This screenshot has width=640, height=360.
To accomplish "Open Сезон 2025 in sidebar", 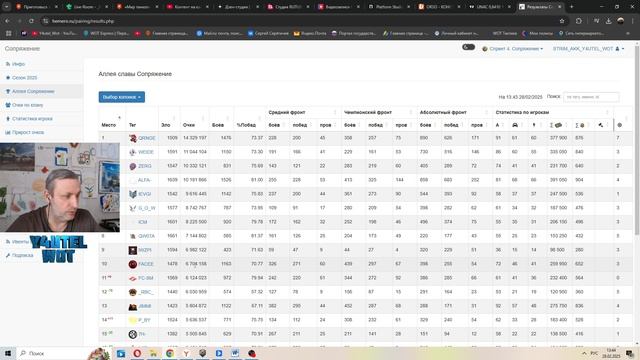I will pos(24,78).
